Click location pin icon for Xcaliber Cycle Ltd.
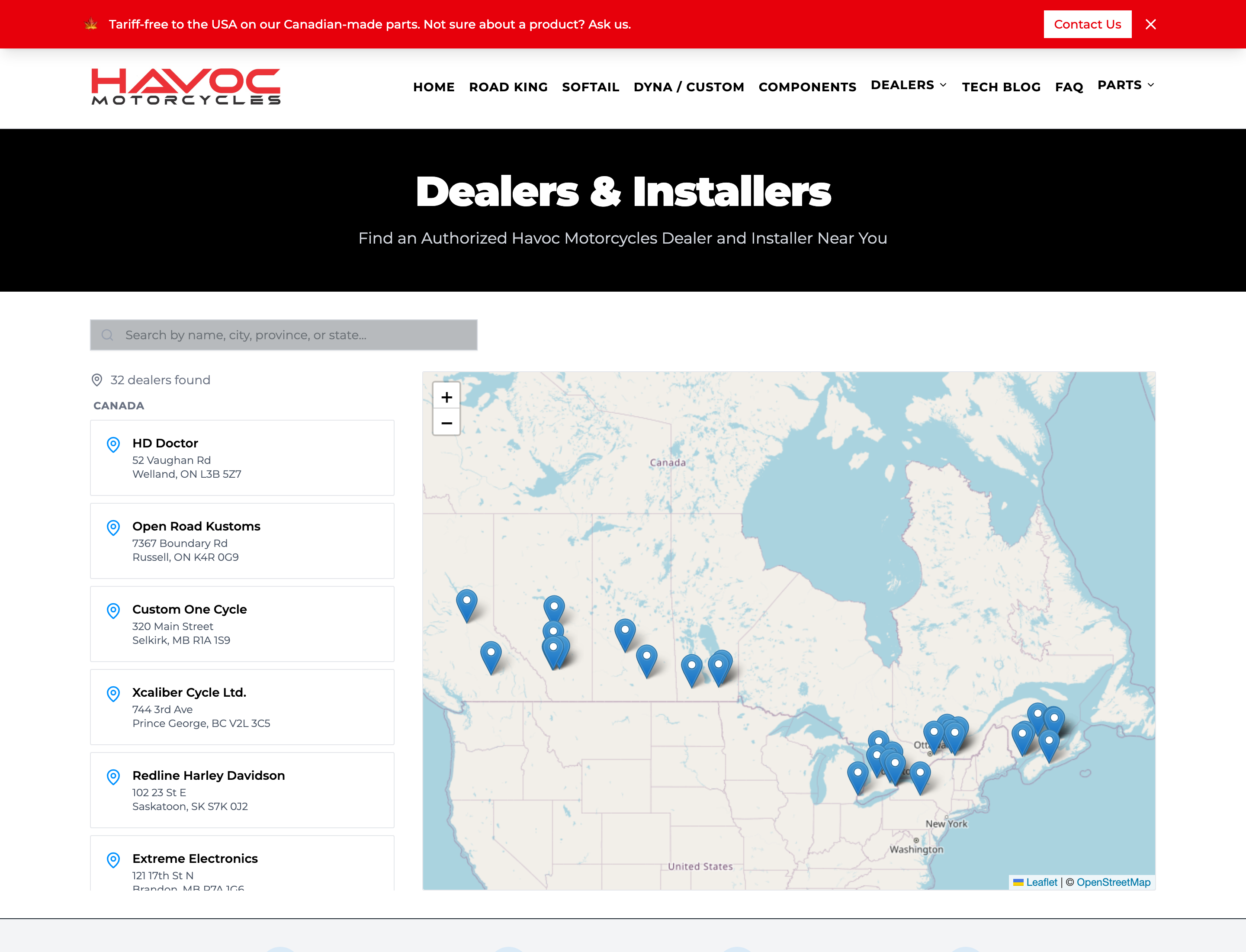This screenshot has width=1246, height=952. [x=113, y=694]
